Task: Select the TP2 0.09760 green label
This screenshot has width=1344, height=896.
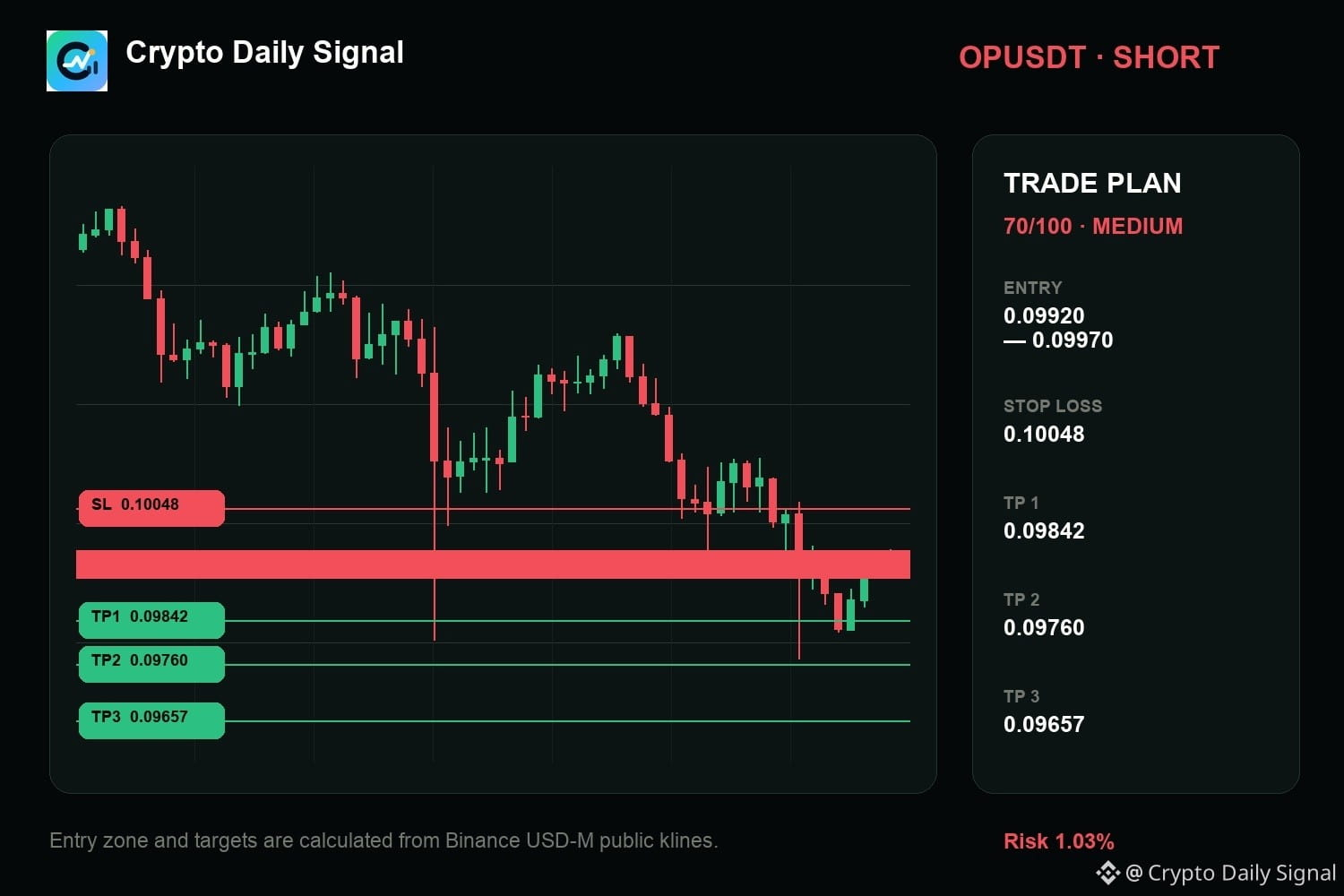Action: pos(151,664)
